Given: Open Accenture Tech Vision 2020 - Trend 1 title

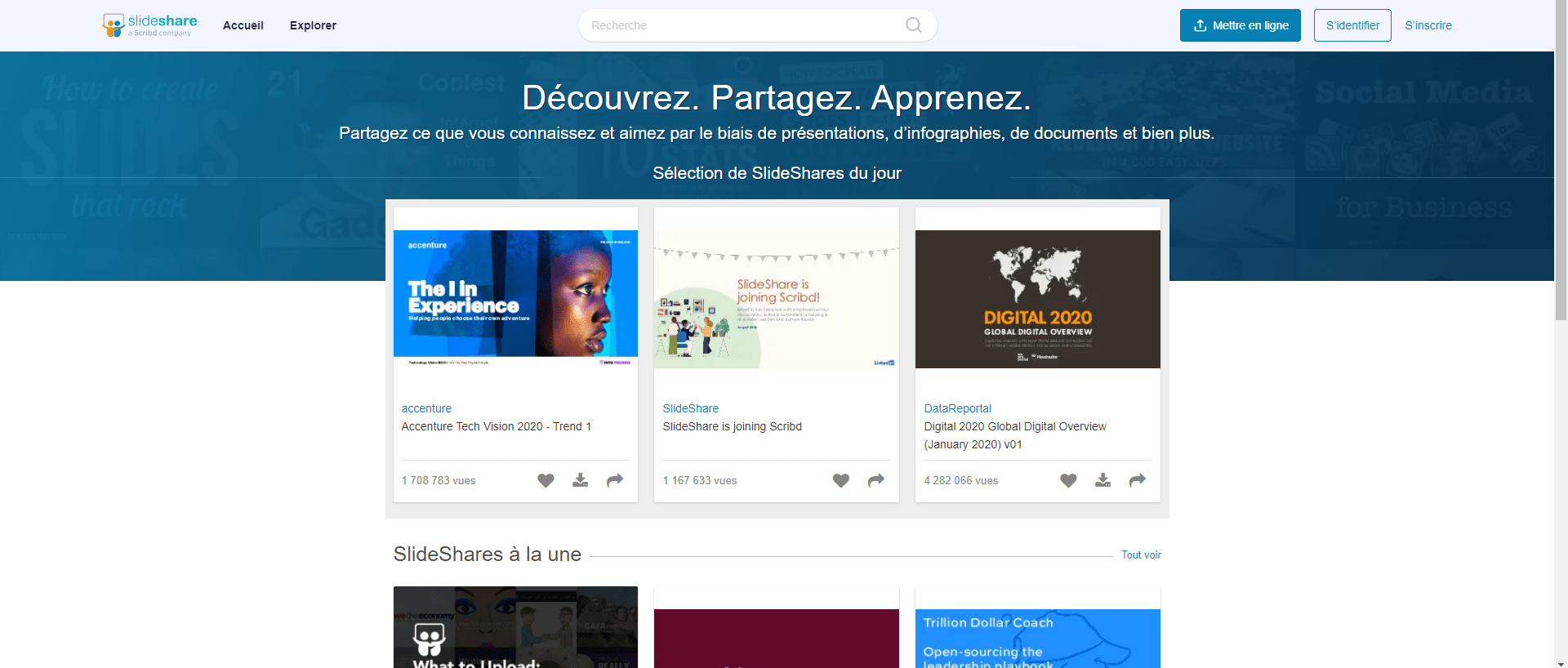Looking at the screenshot, I should [x=497, y=426].
